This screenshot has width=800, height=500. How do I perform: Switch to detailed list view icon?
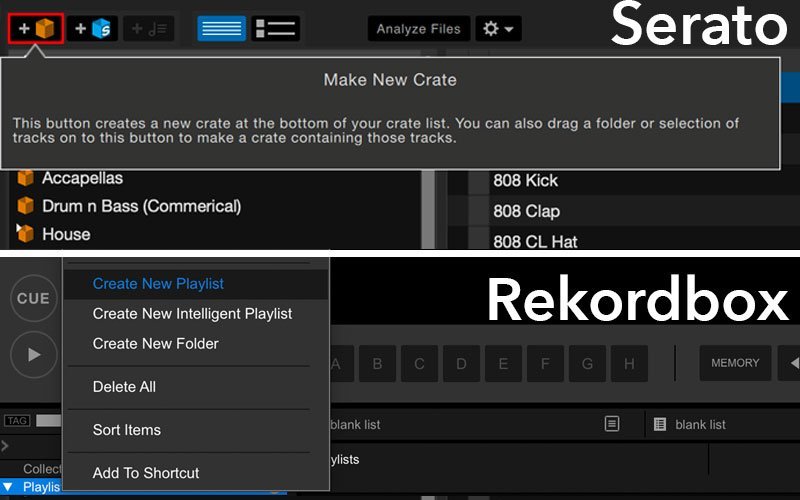[276, 29]
